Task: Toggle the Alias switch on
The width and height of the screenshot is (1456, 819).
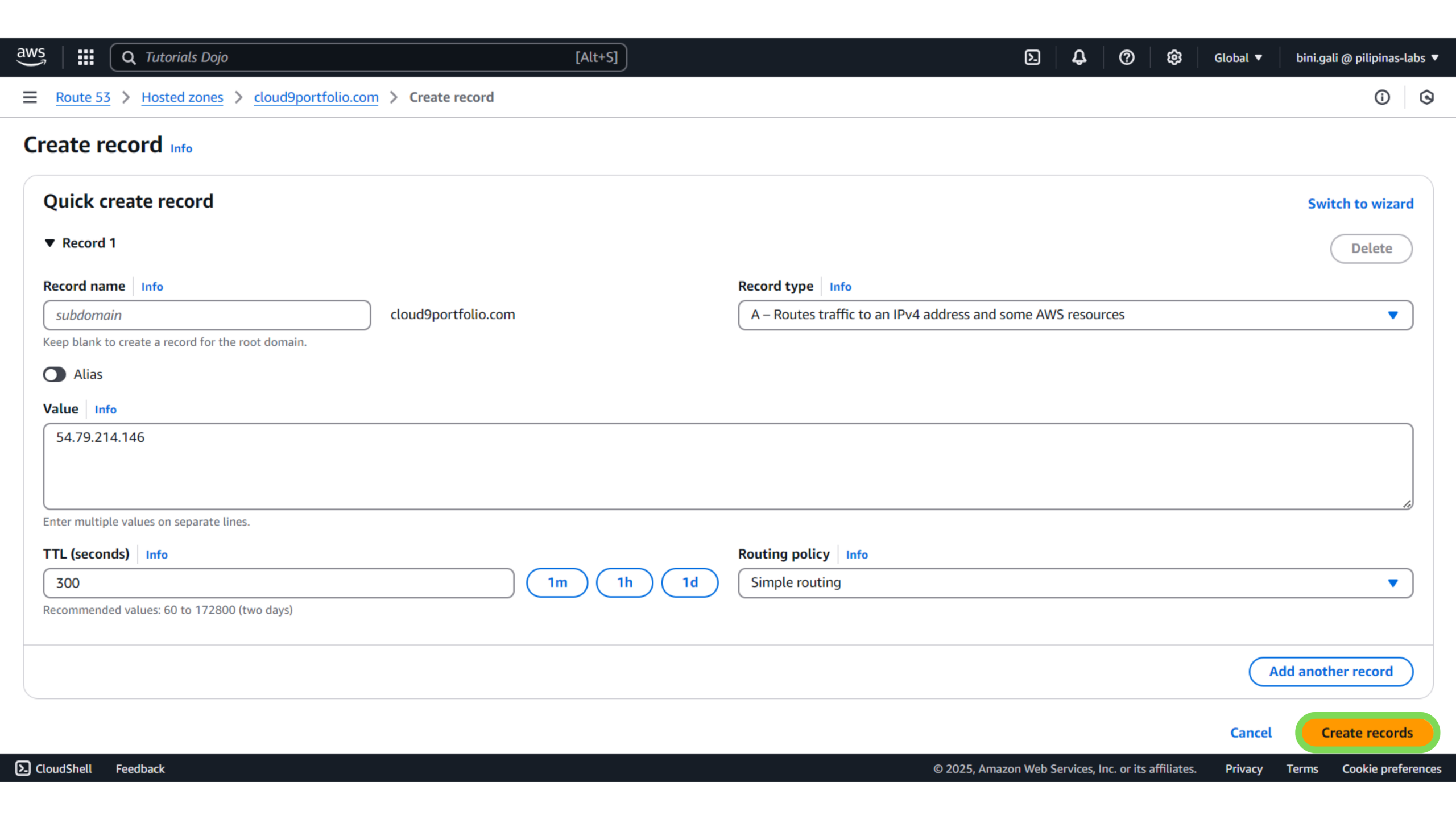Action: [x=55, y=374]
